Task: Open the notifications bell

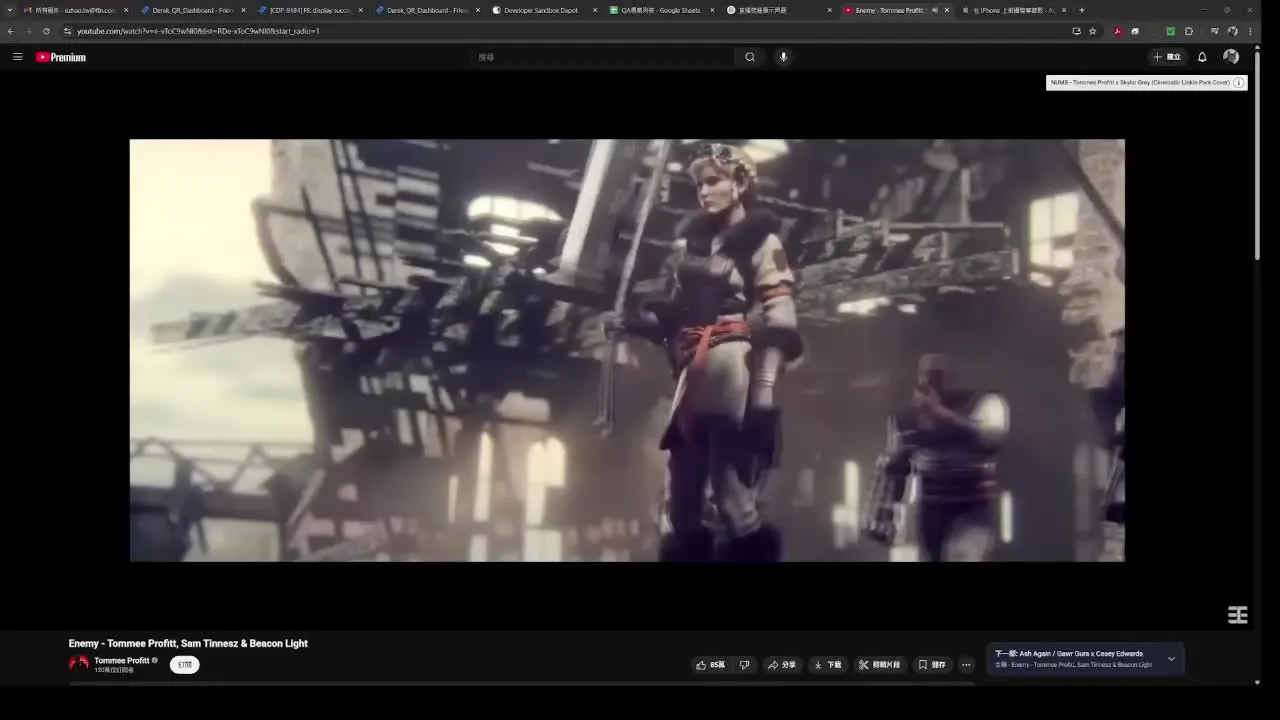Action: click(x=1202, y=57)
